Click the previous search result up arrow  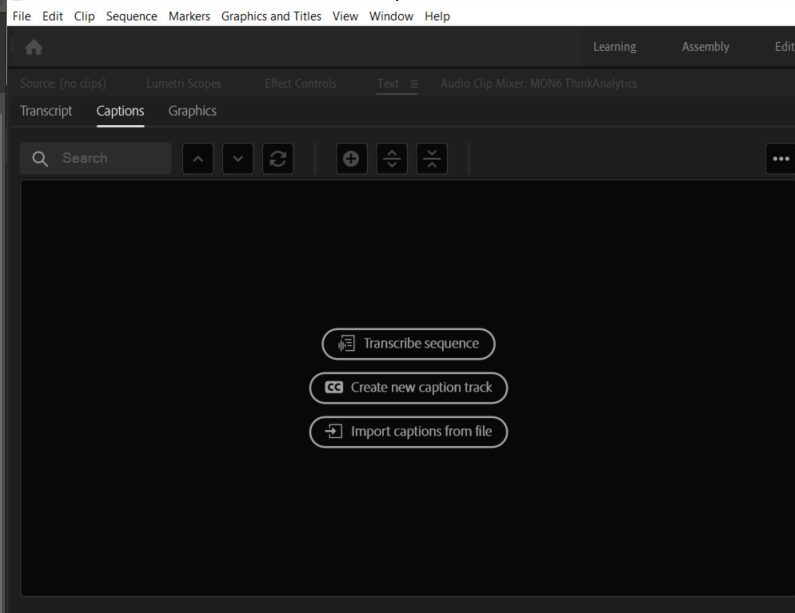[198, 159]
